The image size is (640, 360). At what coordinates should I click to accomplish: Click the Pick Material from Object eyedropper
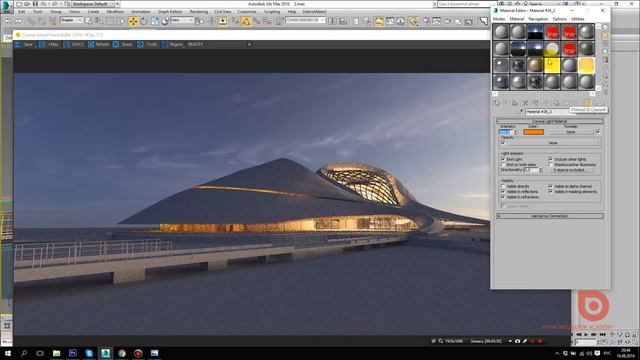click(522, 111)
